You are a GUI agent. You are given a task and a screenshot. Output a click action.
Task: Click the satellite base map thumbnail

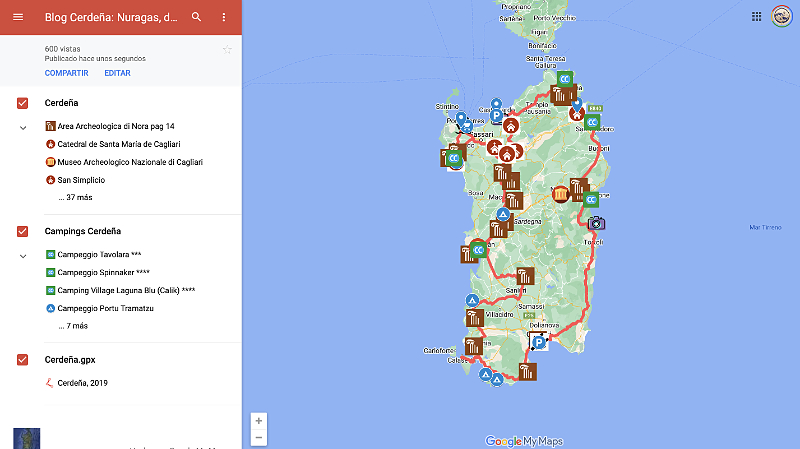27,439
